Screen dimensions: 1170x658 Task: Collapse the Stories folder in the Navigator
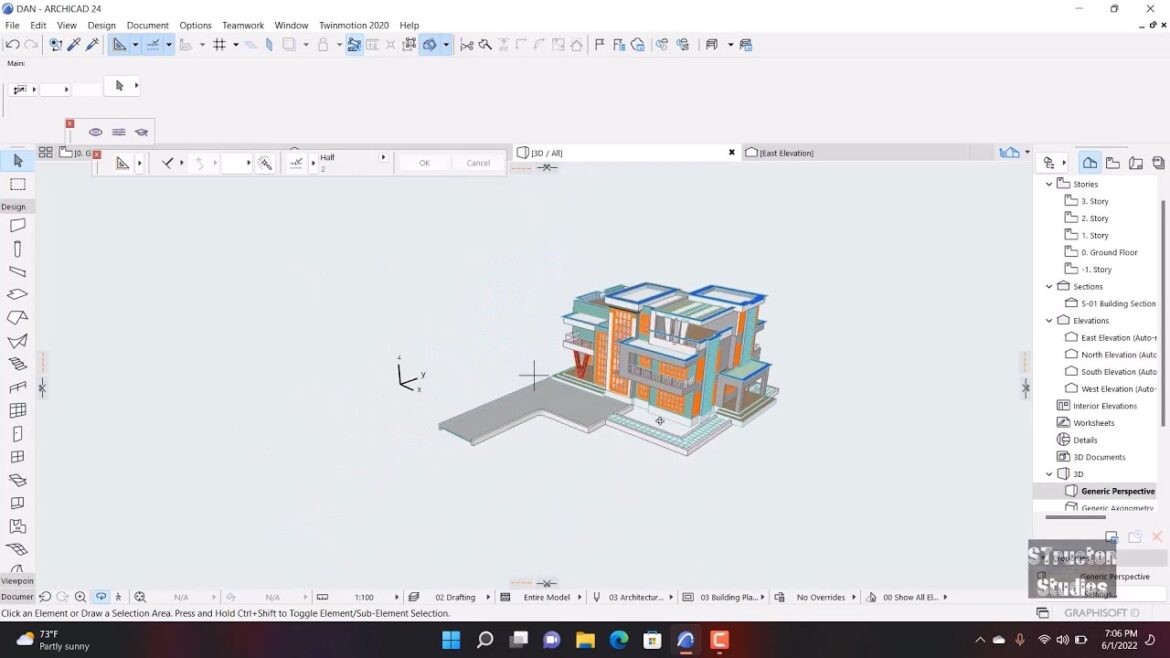1049,184
